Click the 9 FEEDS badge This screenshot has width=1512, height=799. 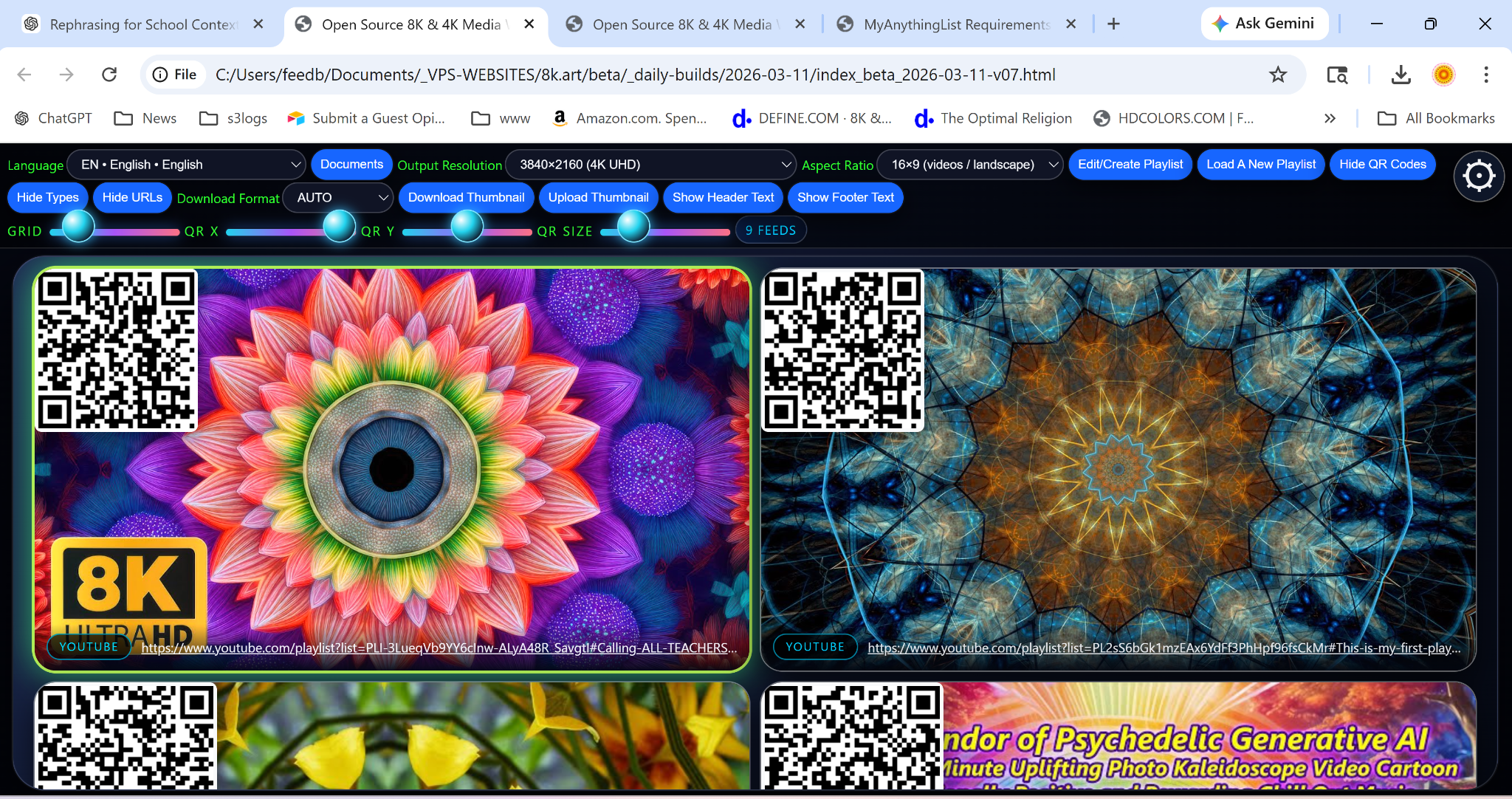[771, 230]
